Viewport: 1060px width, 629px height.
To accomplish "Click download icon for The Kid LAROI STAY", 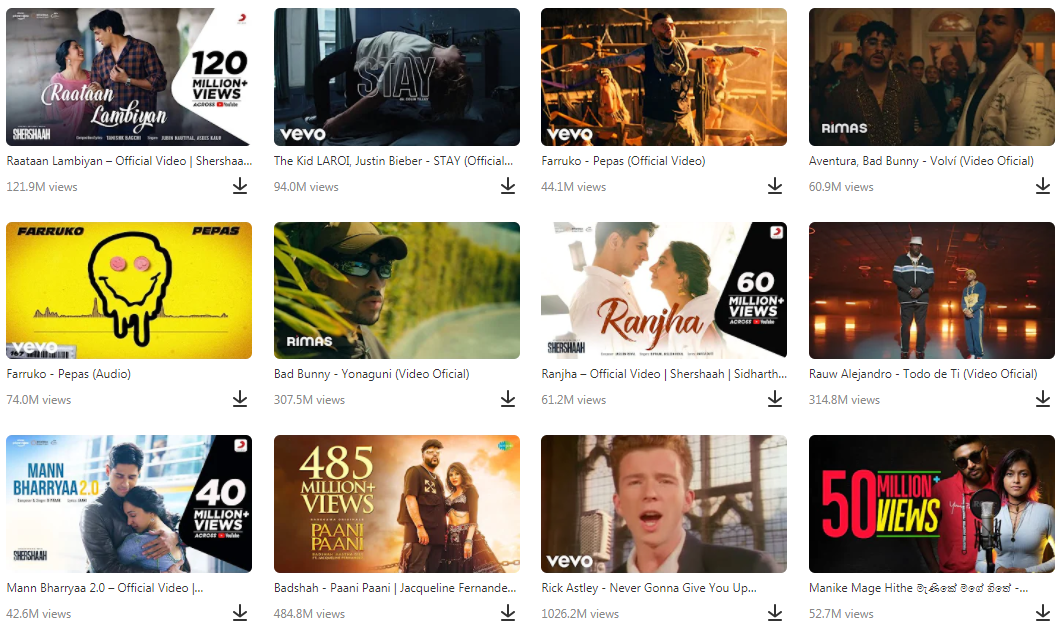I will (507, 186).
